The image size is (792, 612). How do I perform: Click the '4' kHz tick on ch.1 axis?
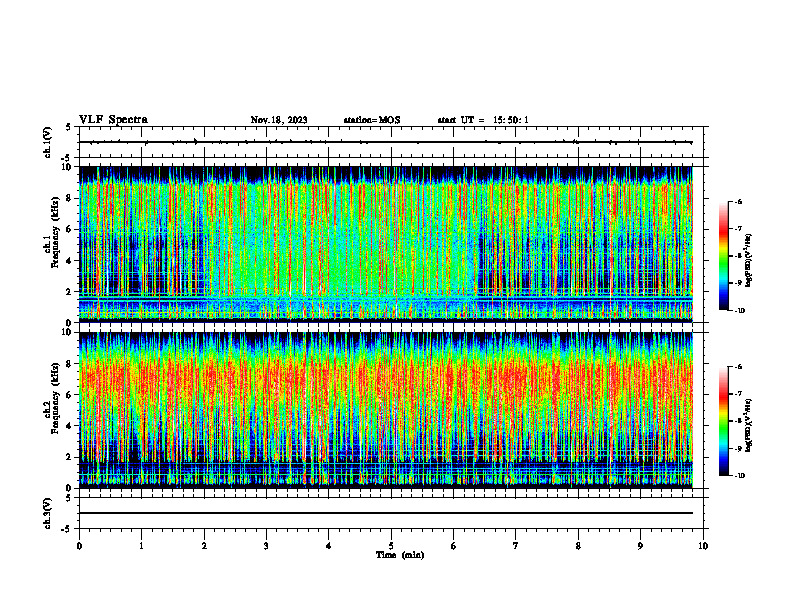pyautogui.click(x=69, y=261)
